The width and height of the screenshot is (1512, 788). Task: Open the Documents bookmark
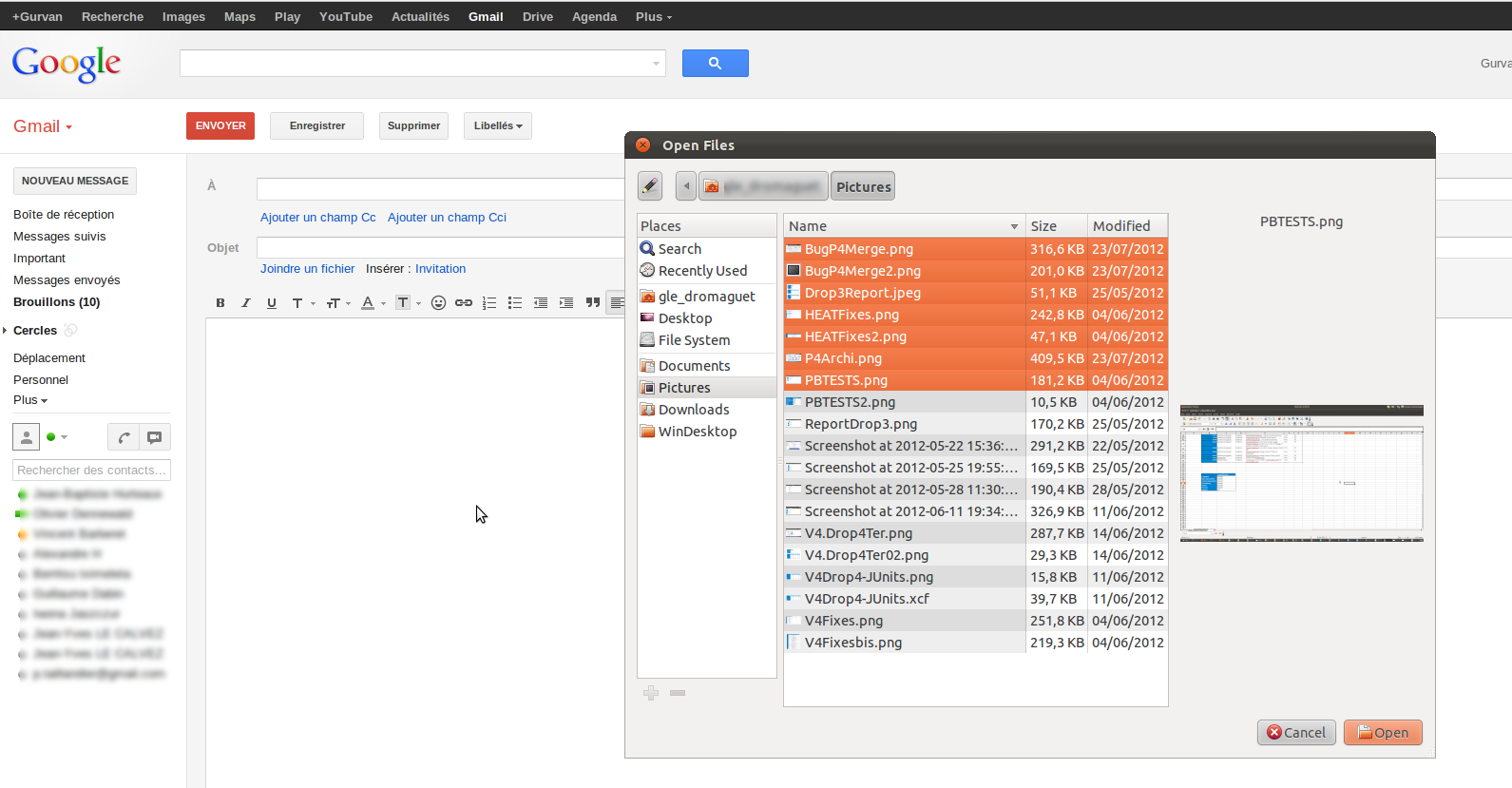pos(707,366)
